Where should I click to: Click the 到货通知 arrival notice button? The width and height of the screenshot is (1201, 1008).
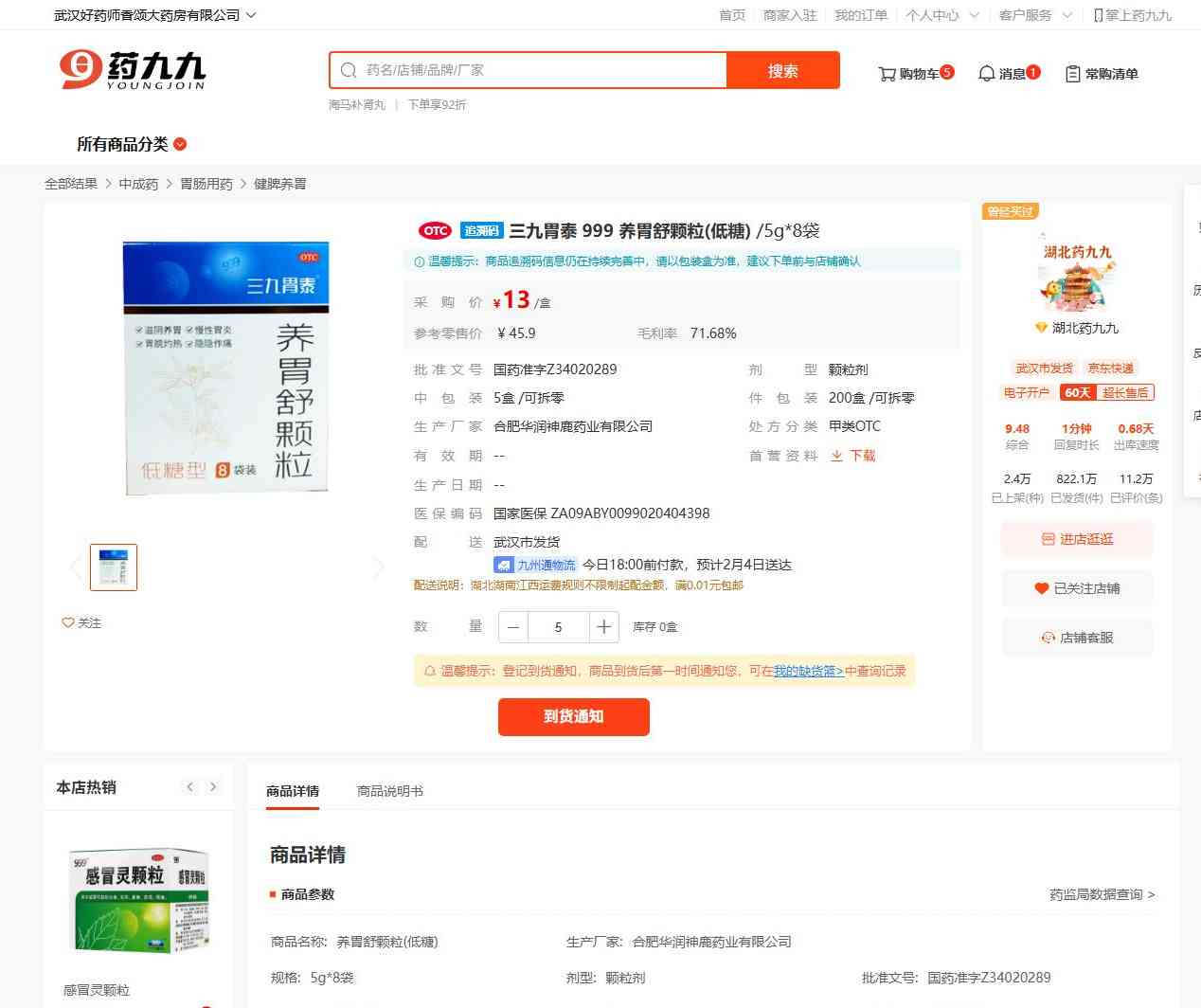click(574, 716)
